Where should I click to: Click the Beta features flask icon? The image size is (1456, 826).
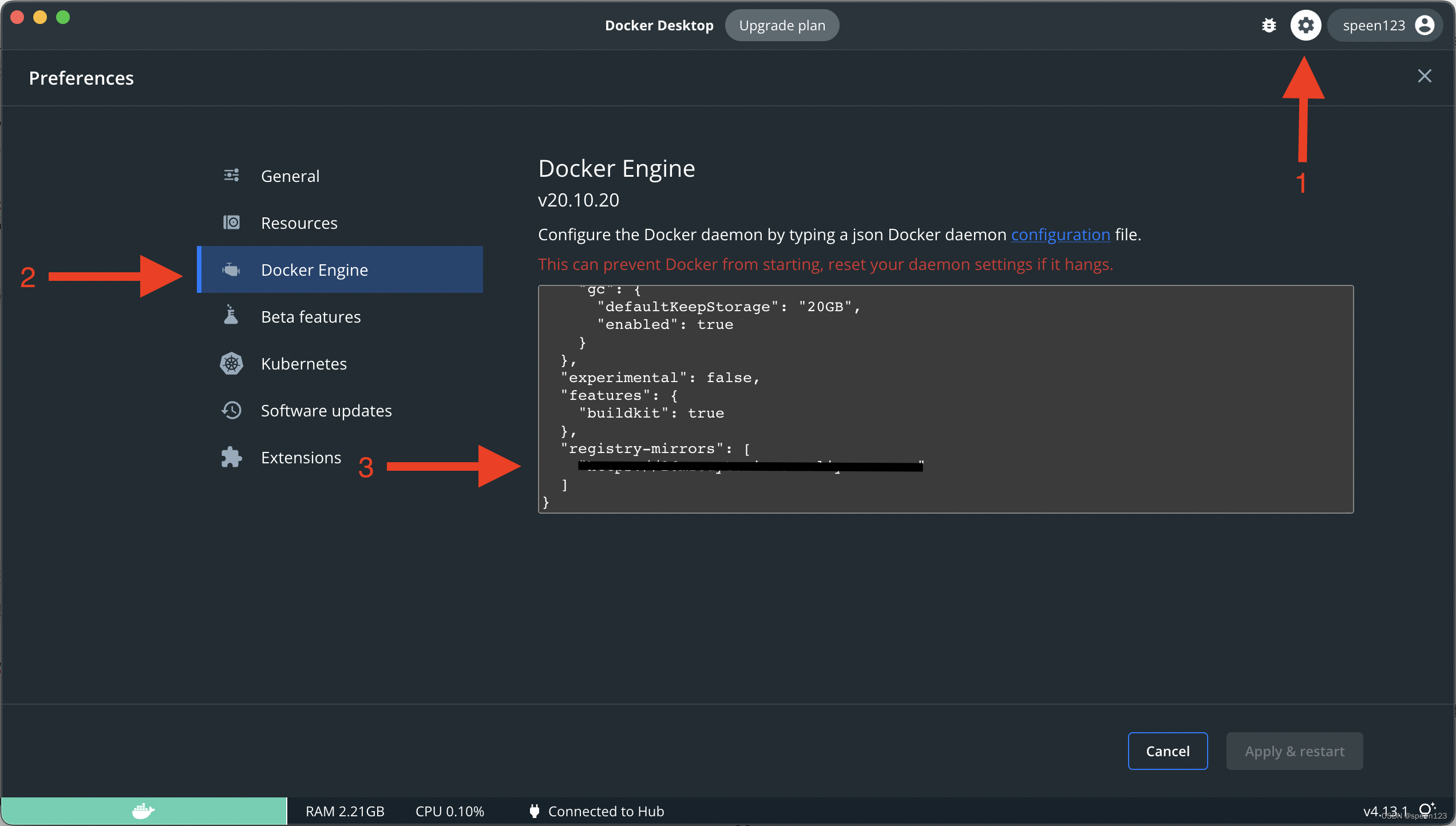(x=231, y=315)
